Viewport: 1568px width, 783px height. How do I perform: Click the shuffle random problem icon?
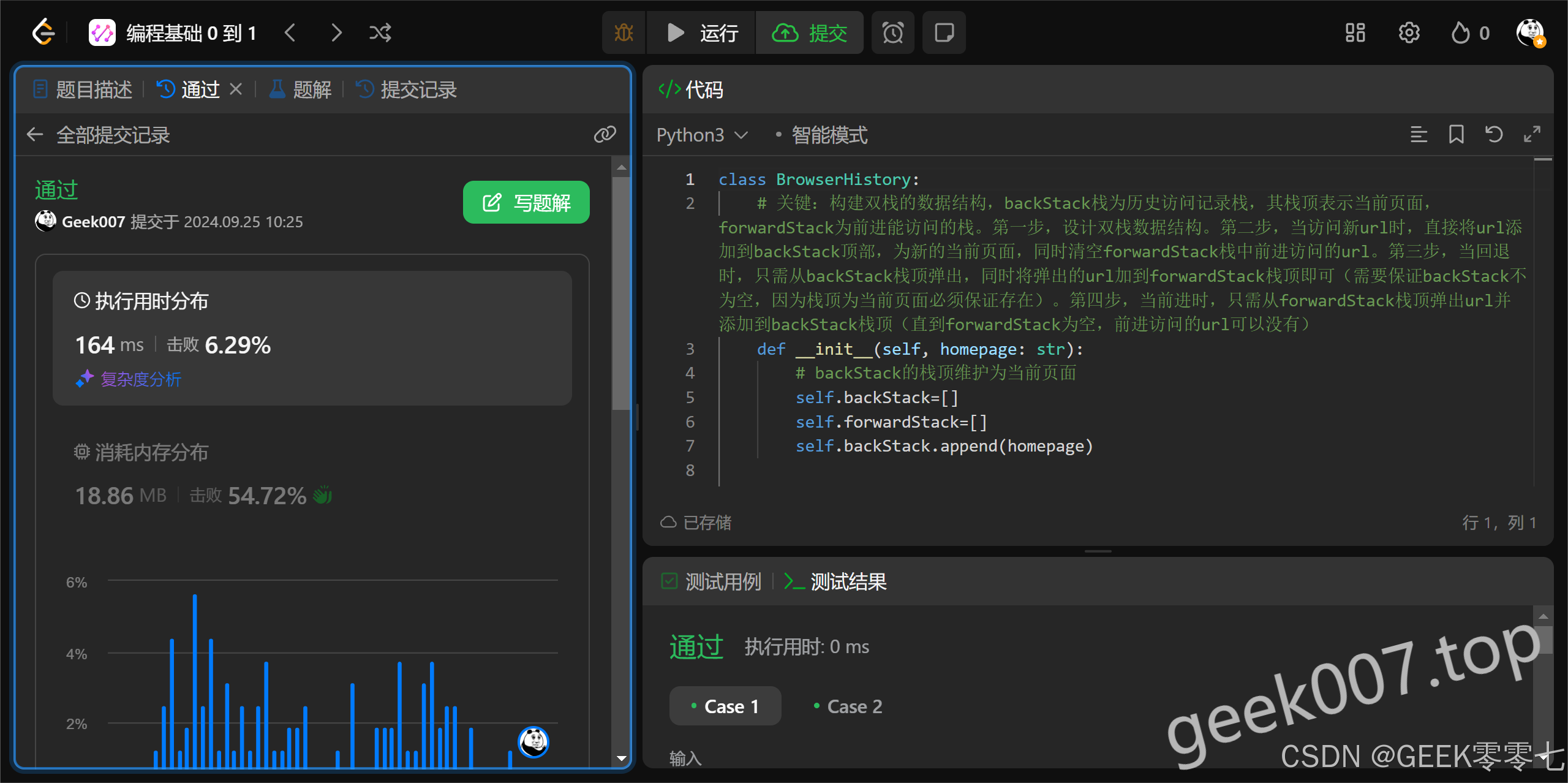point(380,32)
